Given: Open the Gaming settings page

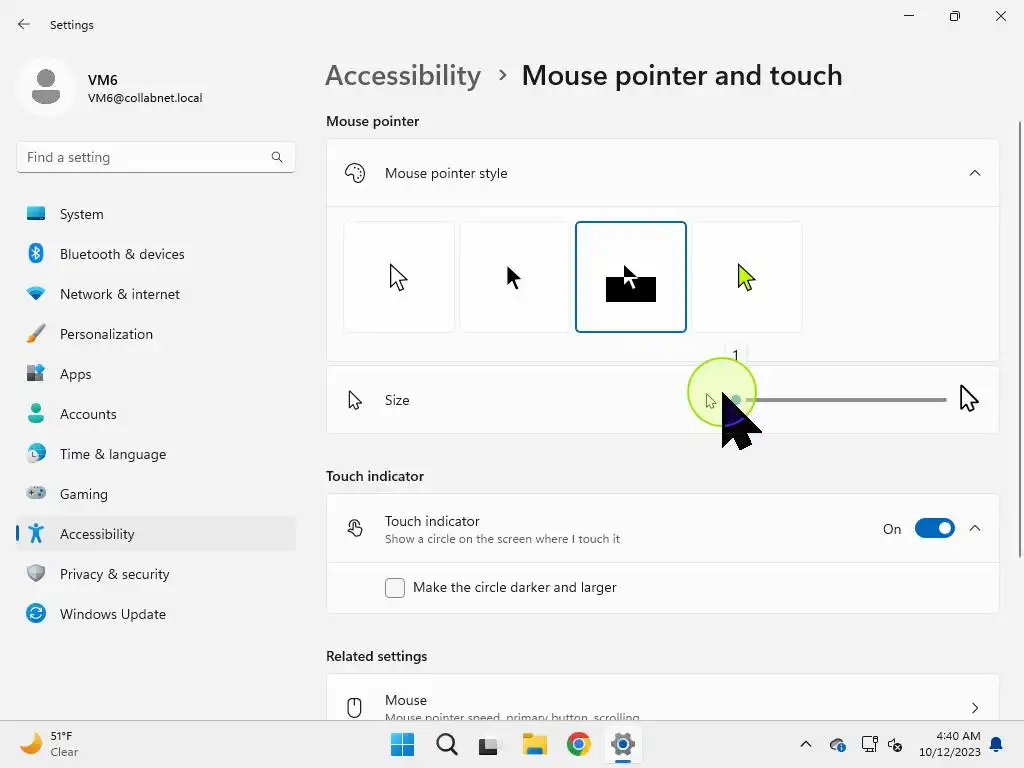Looking at the screenshot, I should point(156,494).
